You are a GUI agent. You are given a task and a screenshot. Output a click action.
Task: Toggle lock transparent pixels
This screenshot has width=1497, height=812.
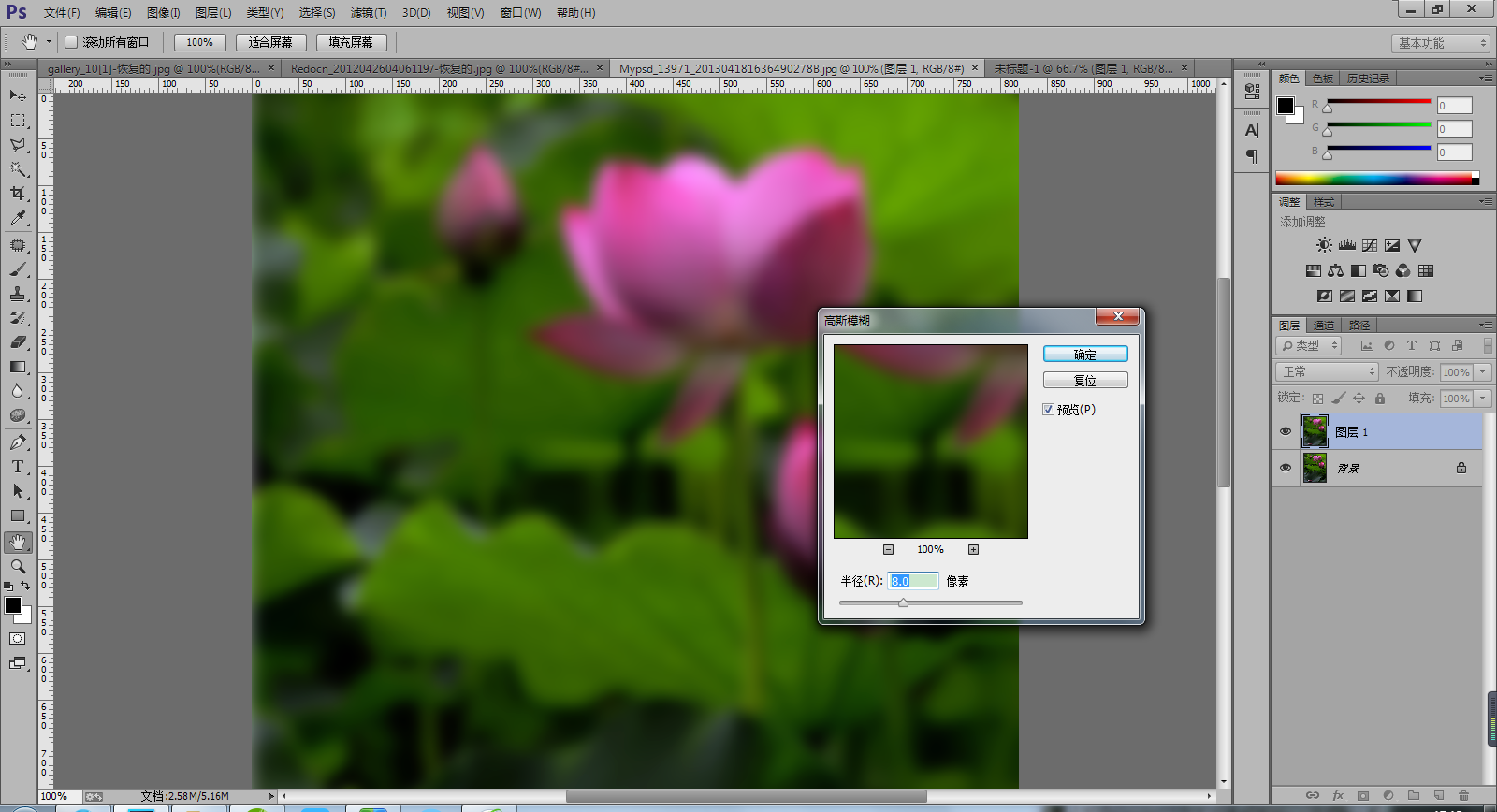1317,399
